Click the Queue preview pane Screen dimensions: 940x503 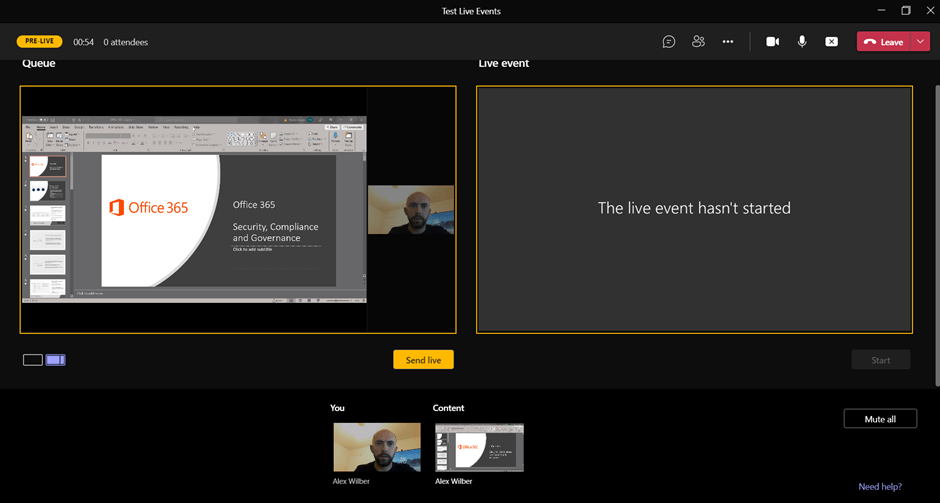tap(238, 209)
